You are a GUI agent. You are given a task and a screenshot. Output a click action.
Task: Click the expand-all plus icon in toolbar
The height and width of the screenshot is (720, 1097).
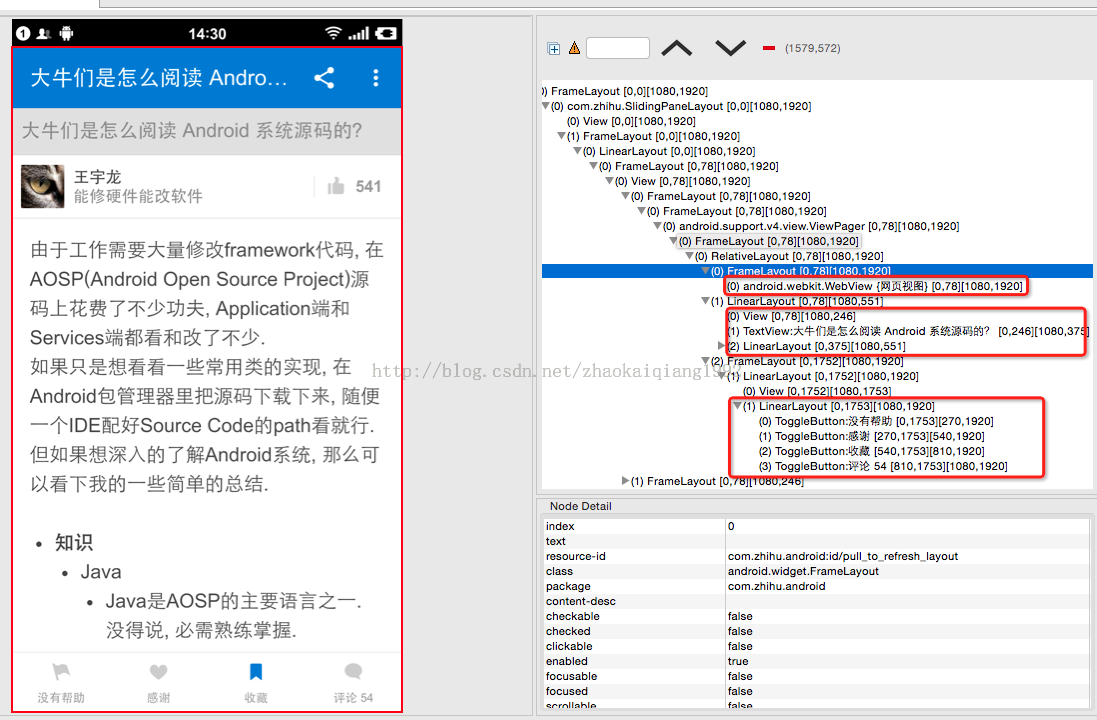point(553,48)
